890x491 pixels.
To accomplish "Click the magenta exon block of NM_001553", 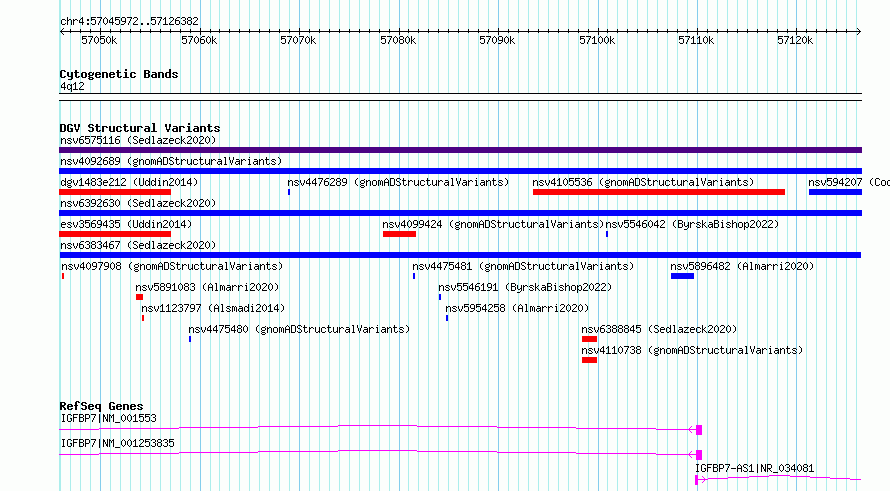I will (699, 430).
